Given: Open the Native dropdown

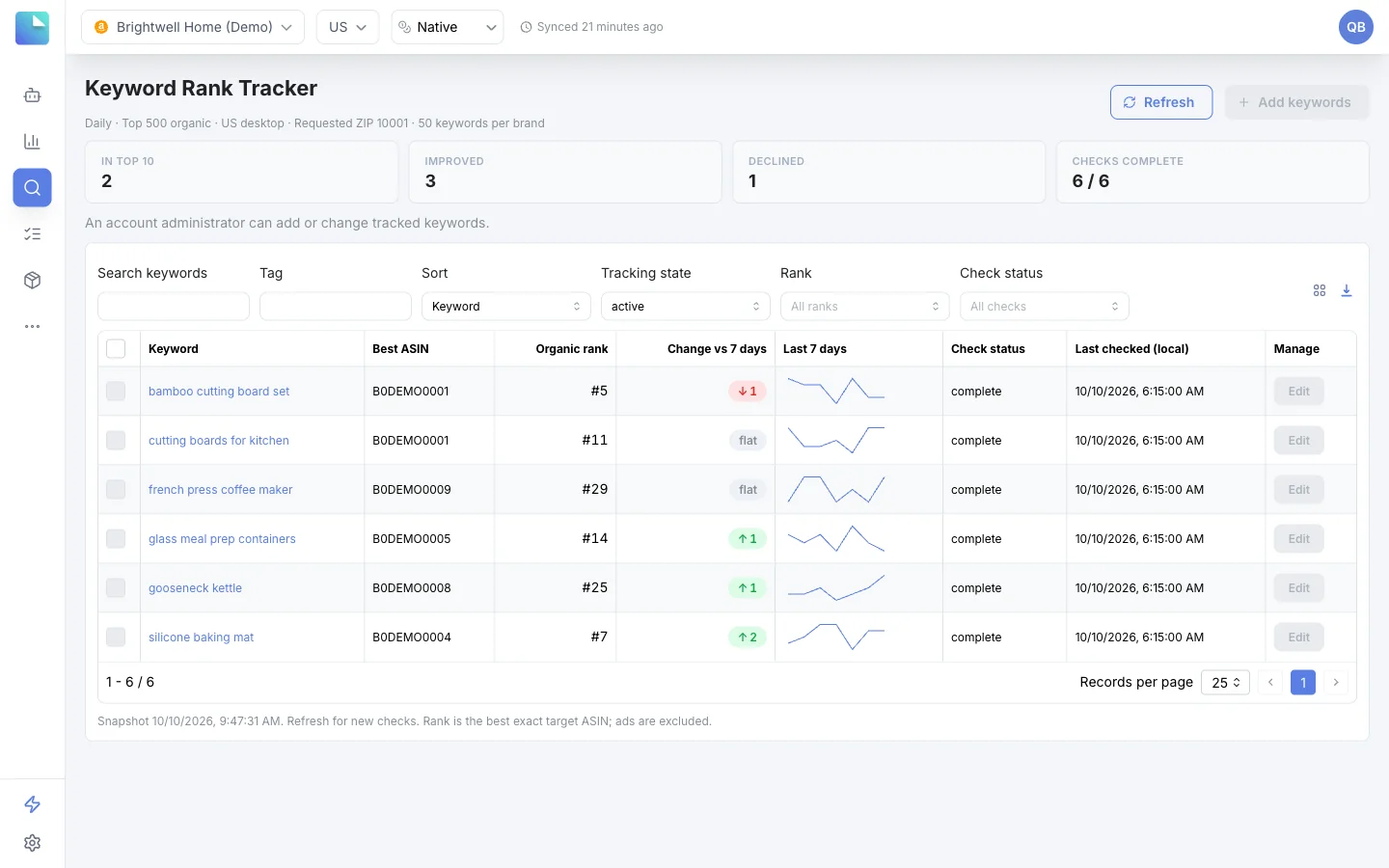Looking at the screenshot, I should [x=448, y=27].
